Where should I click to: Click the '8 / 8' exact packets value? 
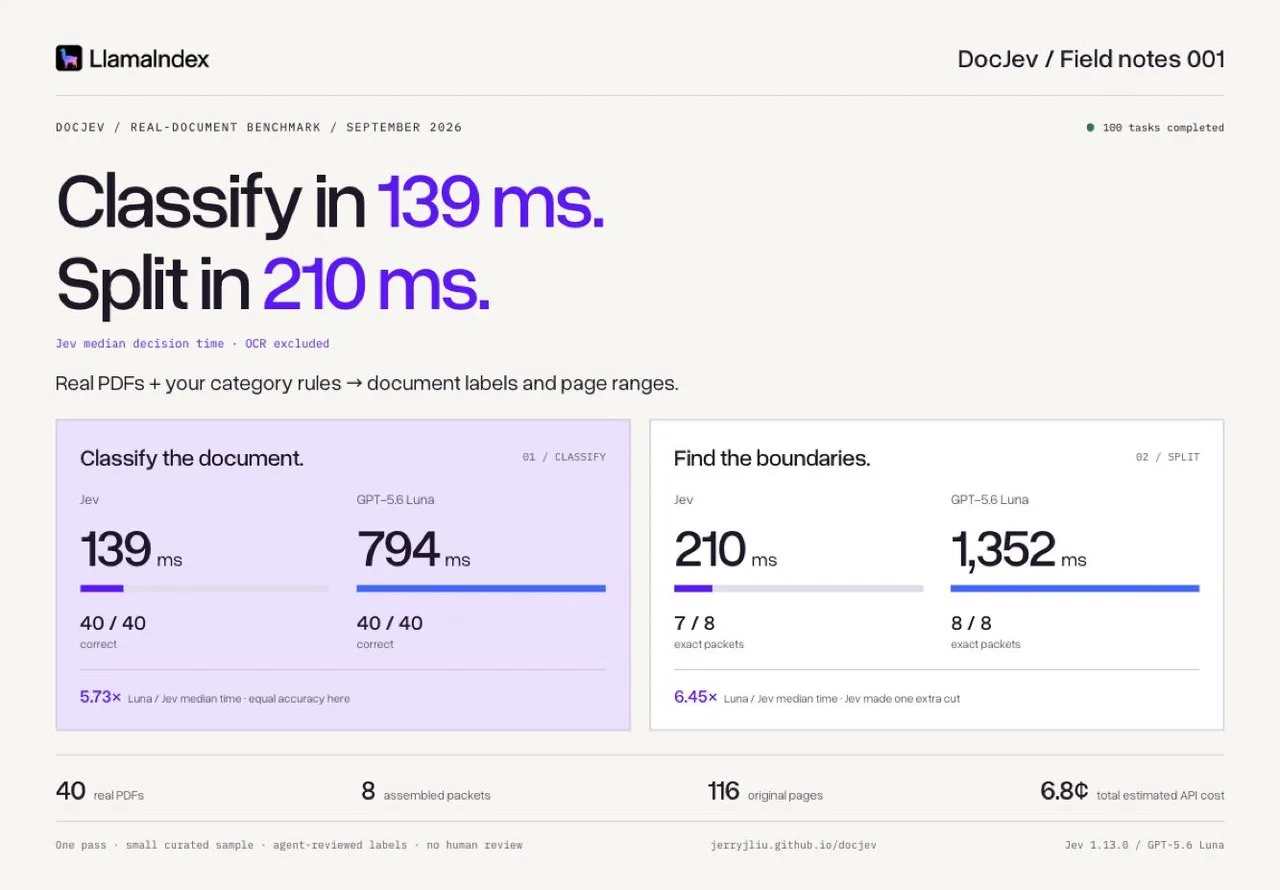click(x=971, y=623)
